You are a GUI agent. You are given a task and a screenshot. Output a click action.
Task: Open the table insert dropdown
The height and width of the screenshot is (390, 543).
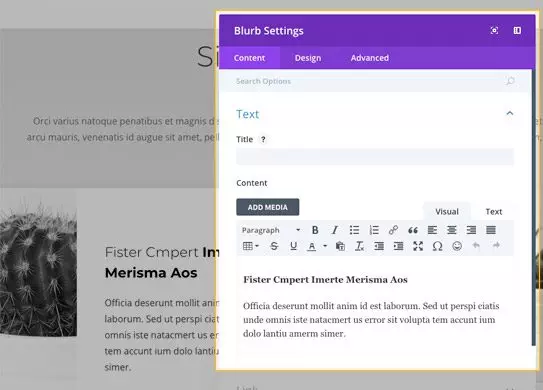click(x=251, y=246)
